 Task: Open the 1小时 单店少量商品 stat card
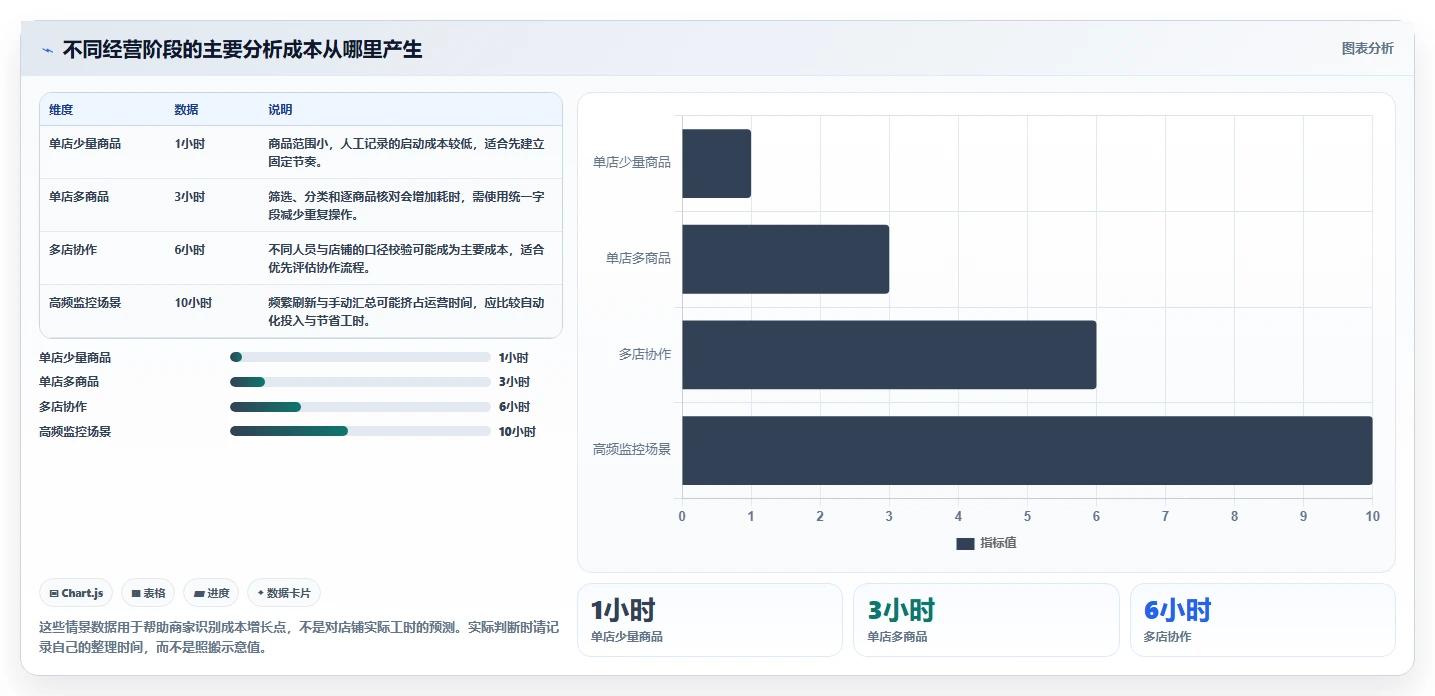[710, 620]
